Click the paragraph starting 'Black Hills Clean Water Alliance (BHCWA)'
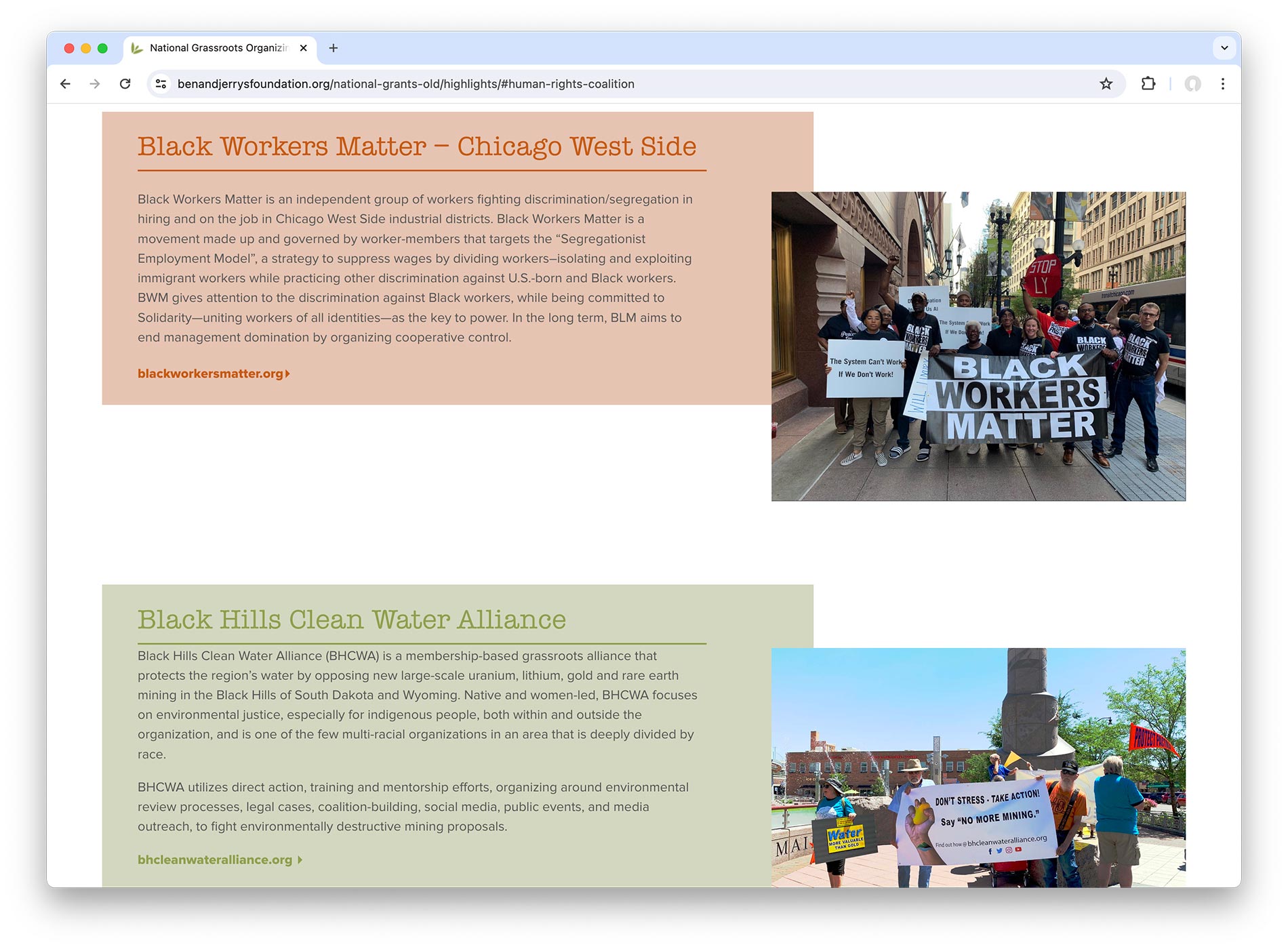Screen dimensions: 1288x949 coord(418,705)
